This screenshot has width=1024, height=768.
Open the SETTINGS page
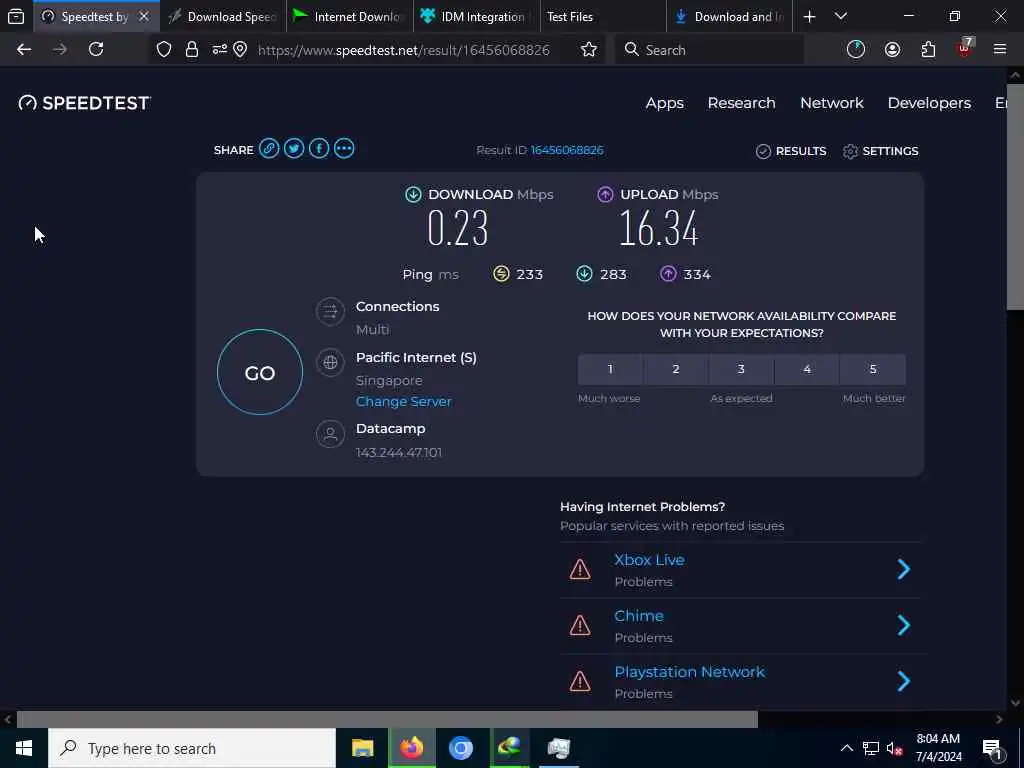(x=880, y=151)
